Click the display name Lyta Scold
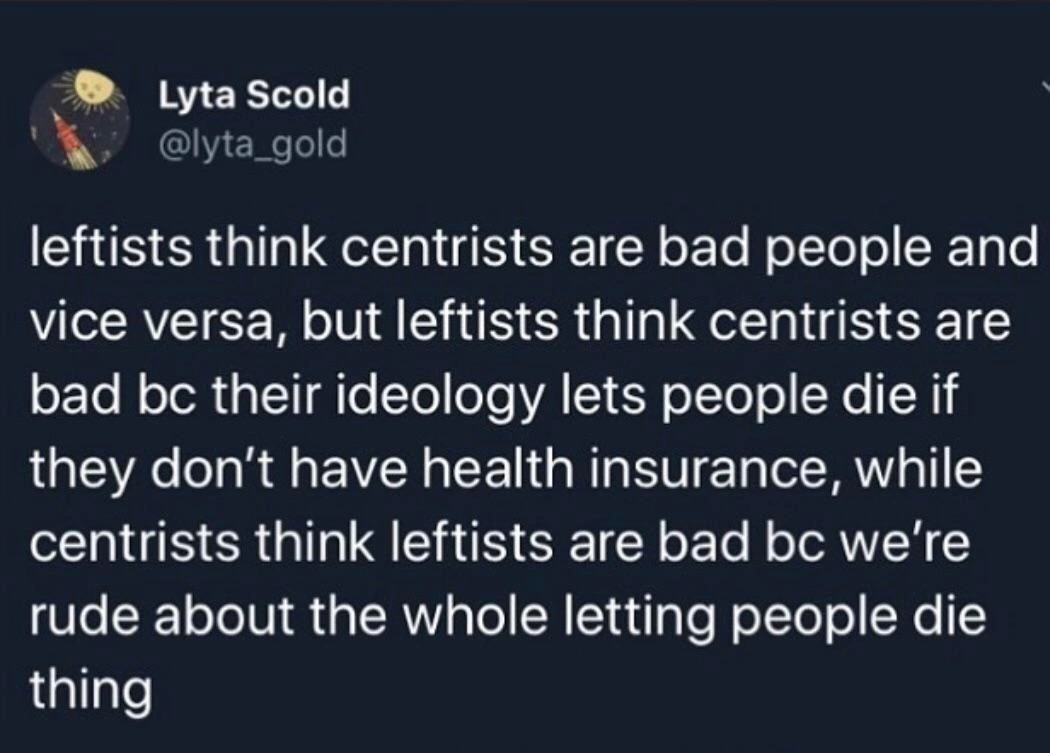1050x753 pixels. pos(254,96)
